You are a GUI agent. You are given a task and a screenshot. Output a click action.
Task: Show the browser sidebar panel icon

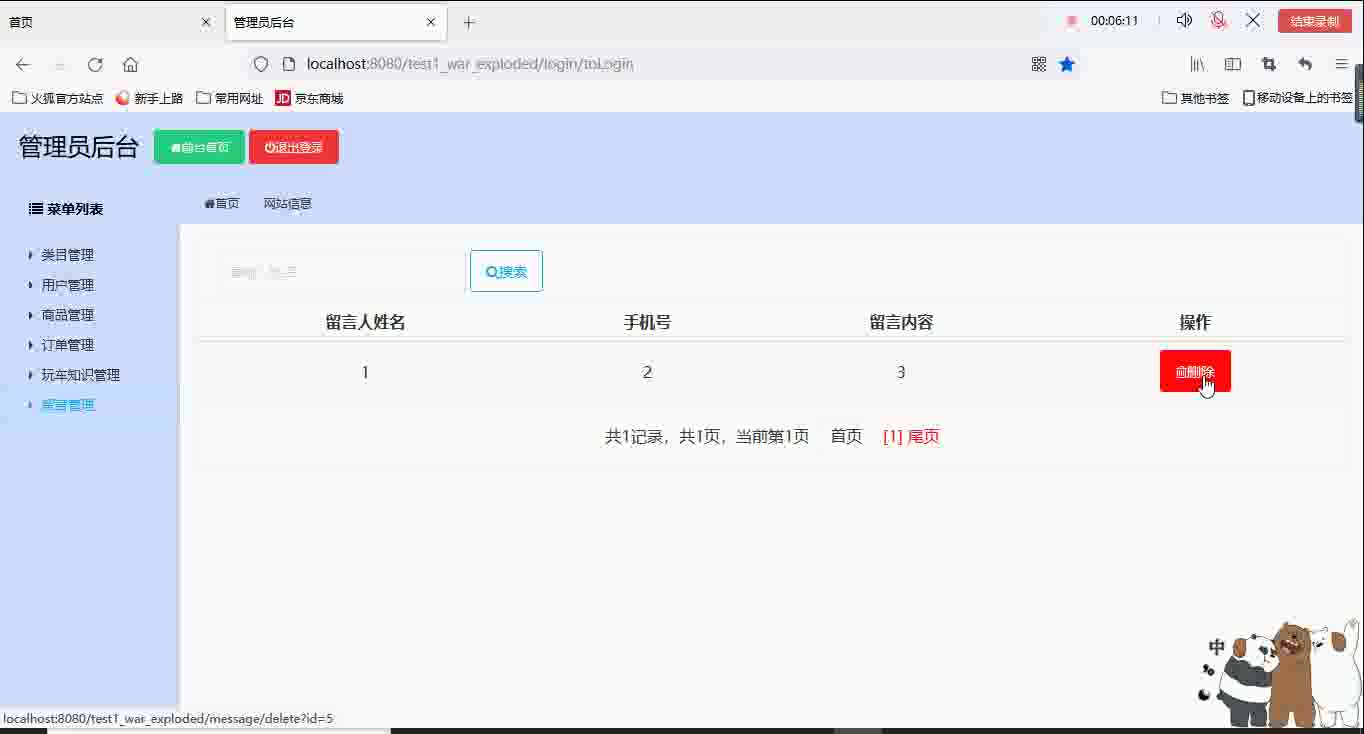pos(1233,64)
